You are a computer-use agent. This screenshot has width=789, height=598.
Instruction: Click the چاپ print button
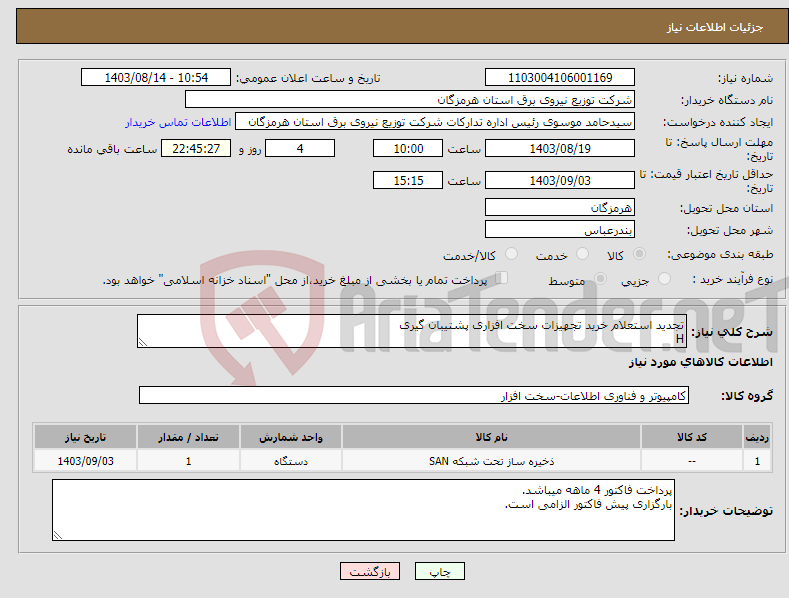(440, 571)
